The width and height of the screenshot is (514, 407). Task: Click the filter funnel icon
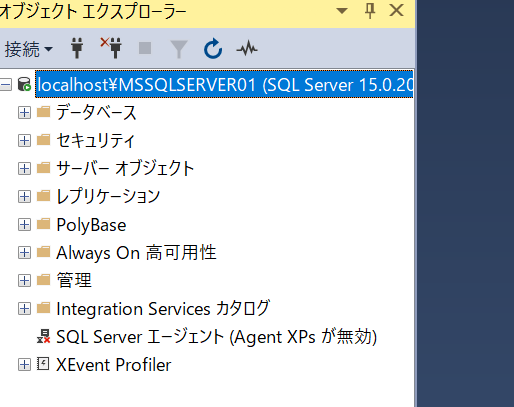(179, 49)
